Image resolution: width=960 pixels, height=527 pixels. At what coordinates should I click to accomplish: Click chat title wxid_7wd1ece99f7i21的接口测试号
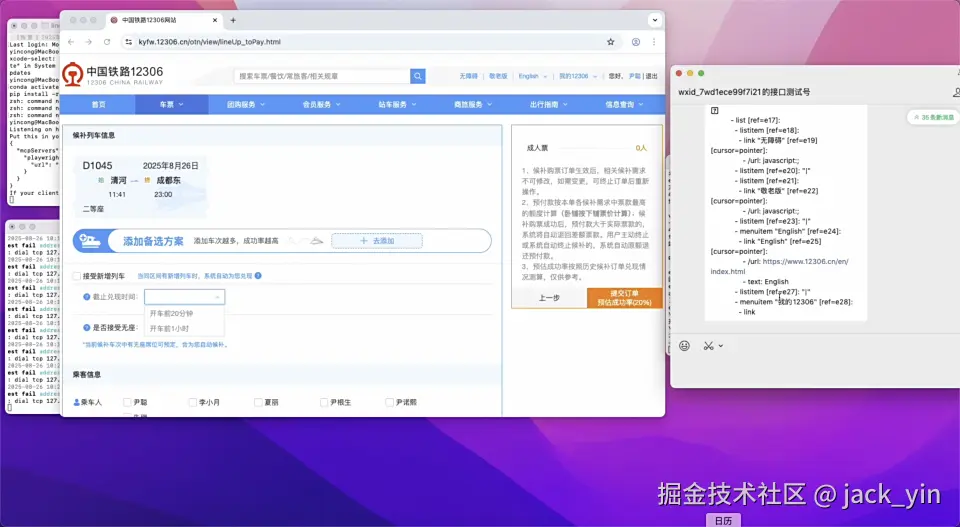744,92
